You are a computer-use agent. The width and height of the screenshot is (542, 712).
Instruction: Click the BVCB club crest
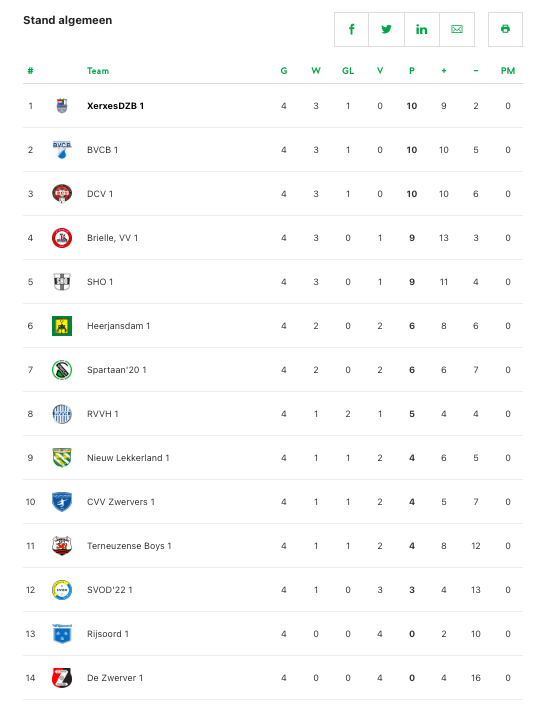click(x=62, y=150)
